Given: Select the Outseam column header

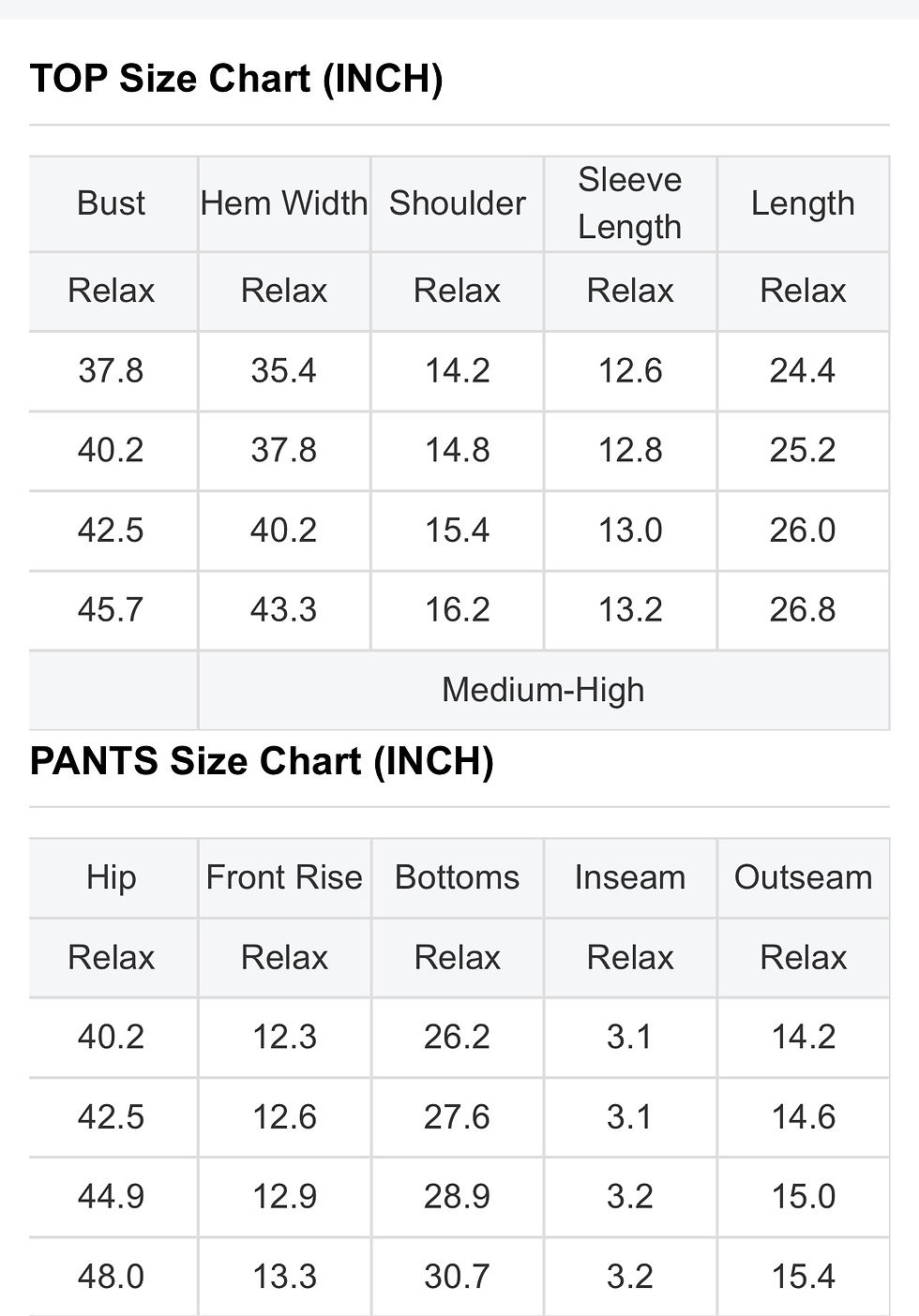Looking at the screenshot, I should tap(803, 877).
